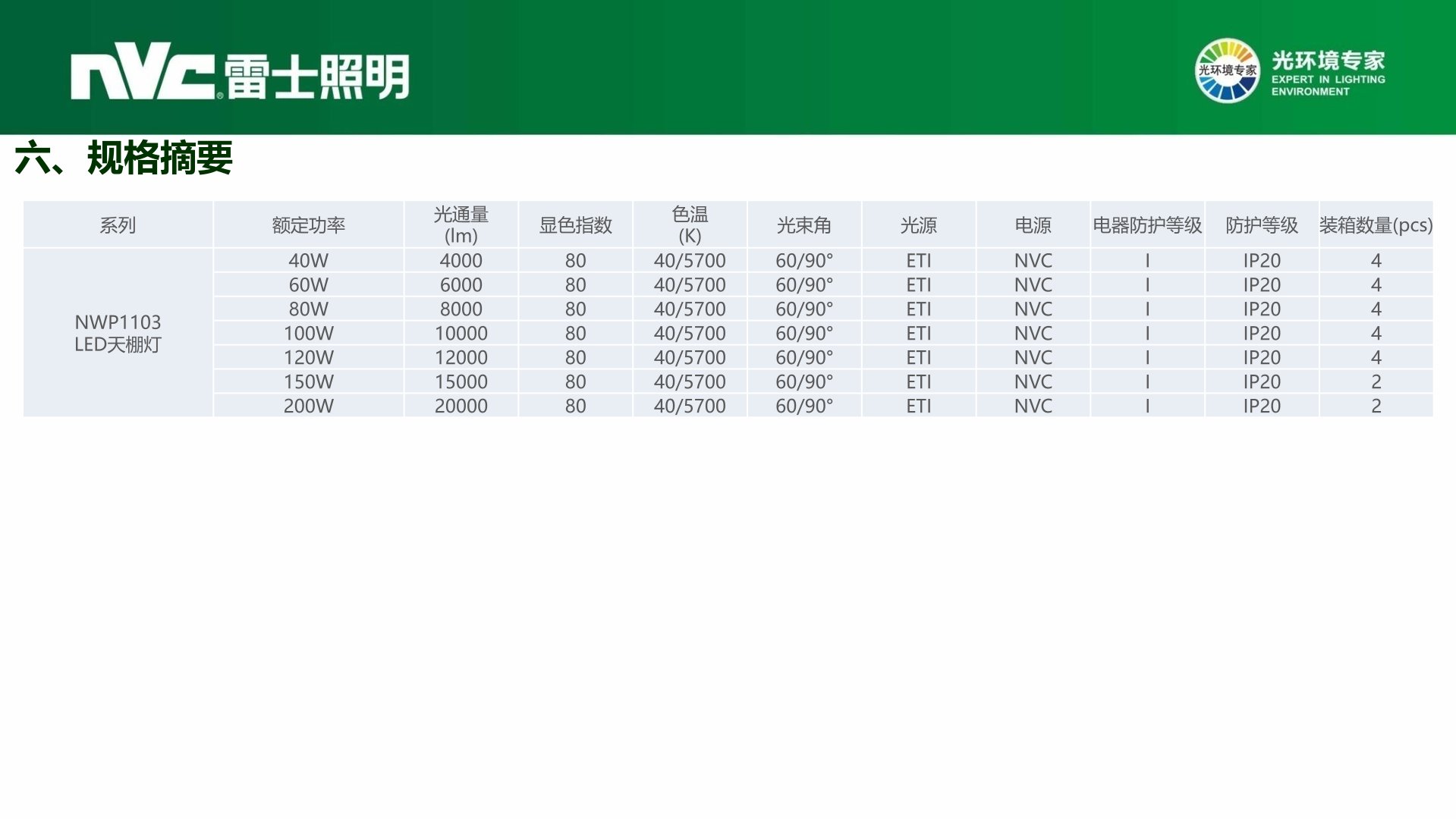1456x819 pixels.
Task: Click the 系列 column header
Action: click(118, 225)
